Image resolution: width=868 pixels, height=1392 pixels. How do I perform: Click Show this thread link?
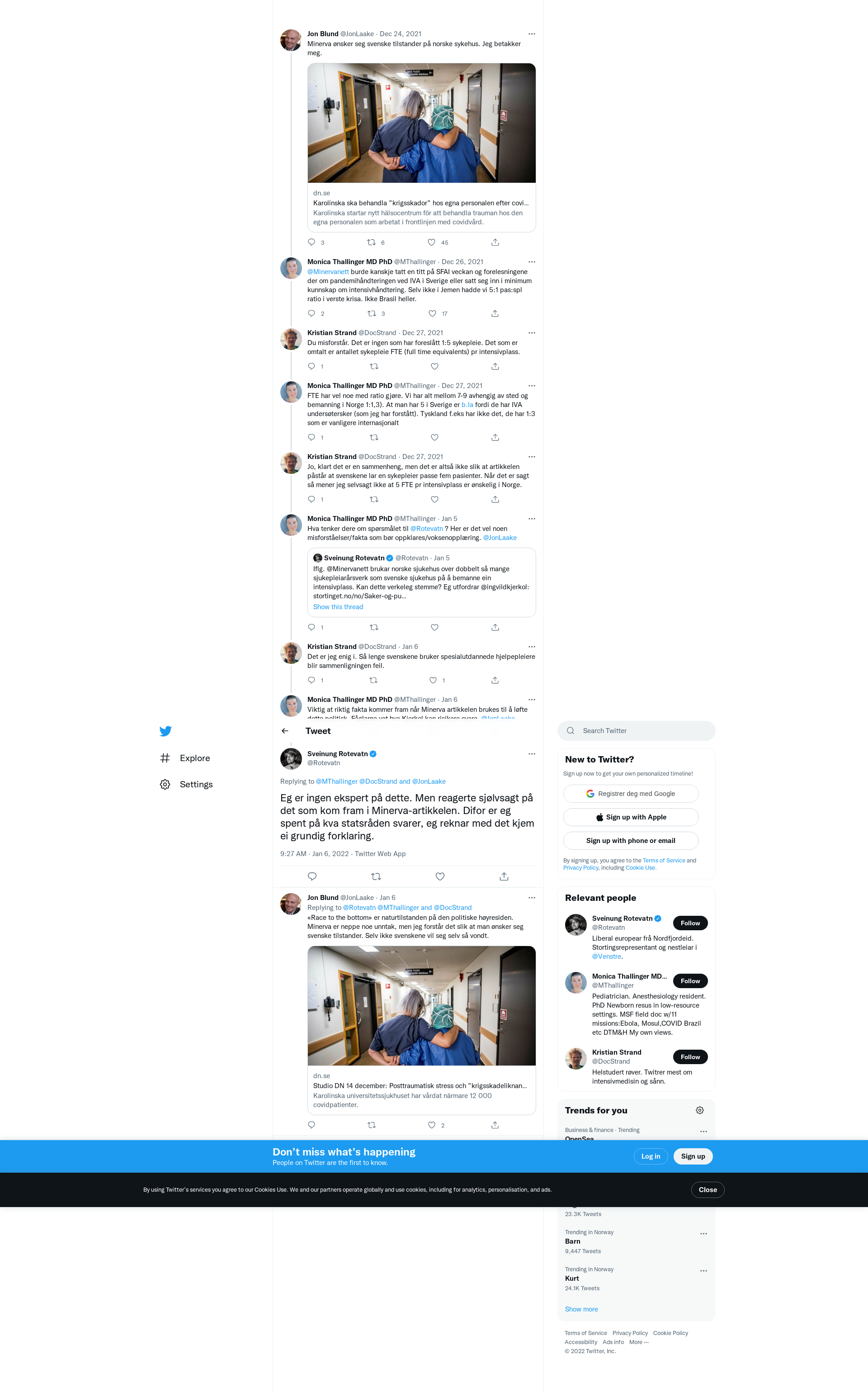point(338,606)
